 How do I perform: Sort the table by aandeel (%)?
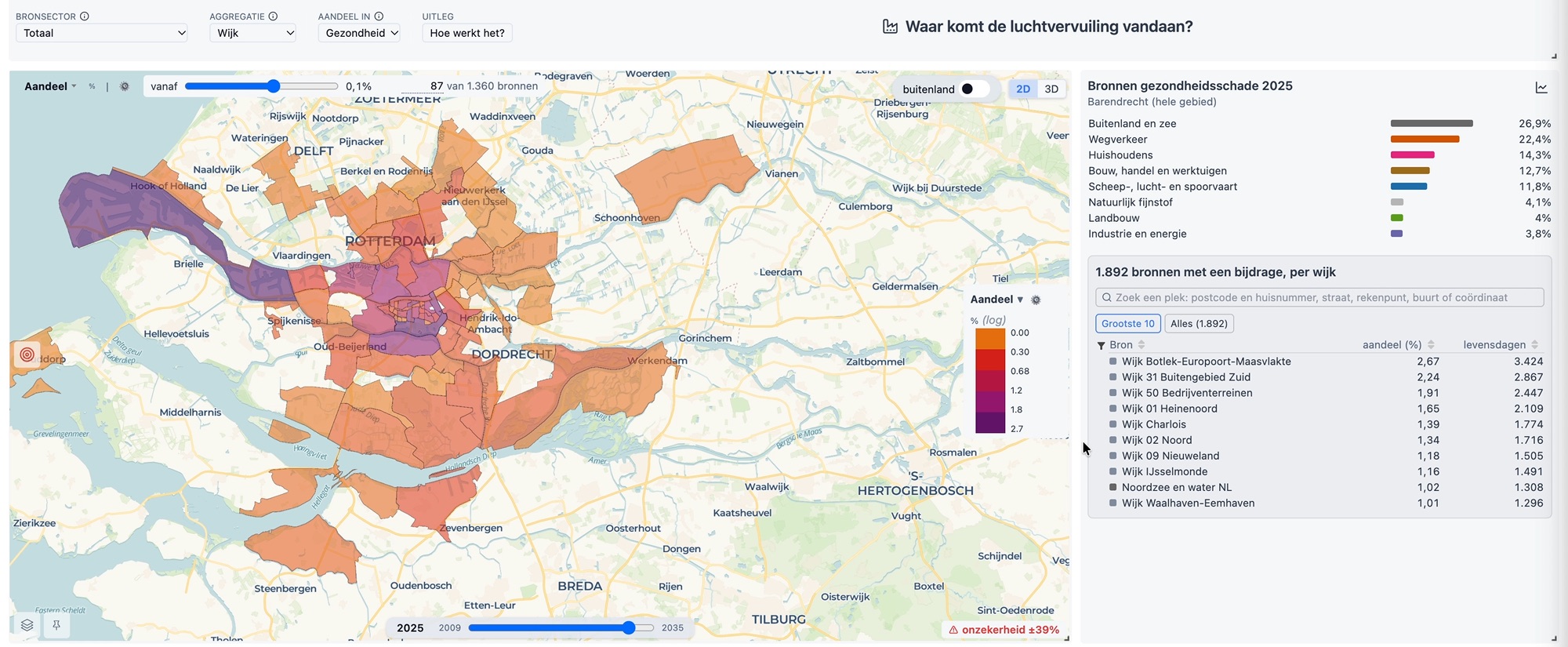click(1399, 345)
